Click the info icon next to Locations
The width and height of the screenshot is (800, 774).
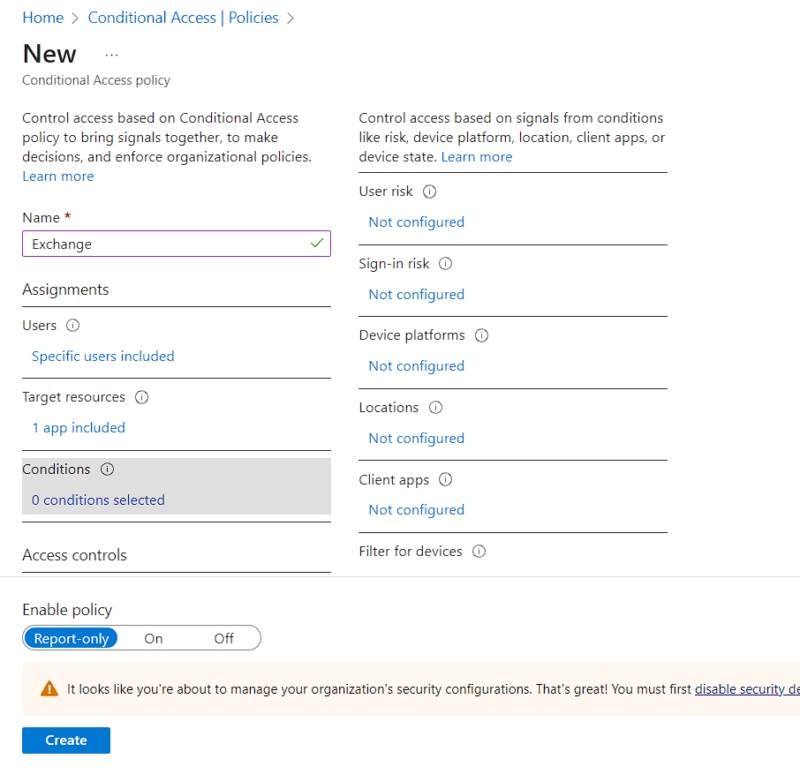point(435,407)
